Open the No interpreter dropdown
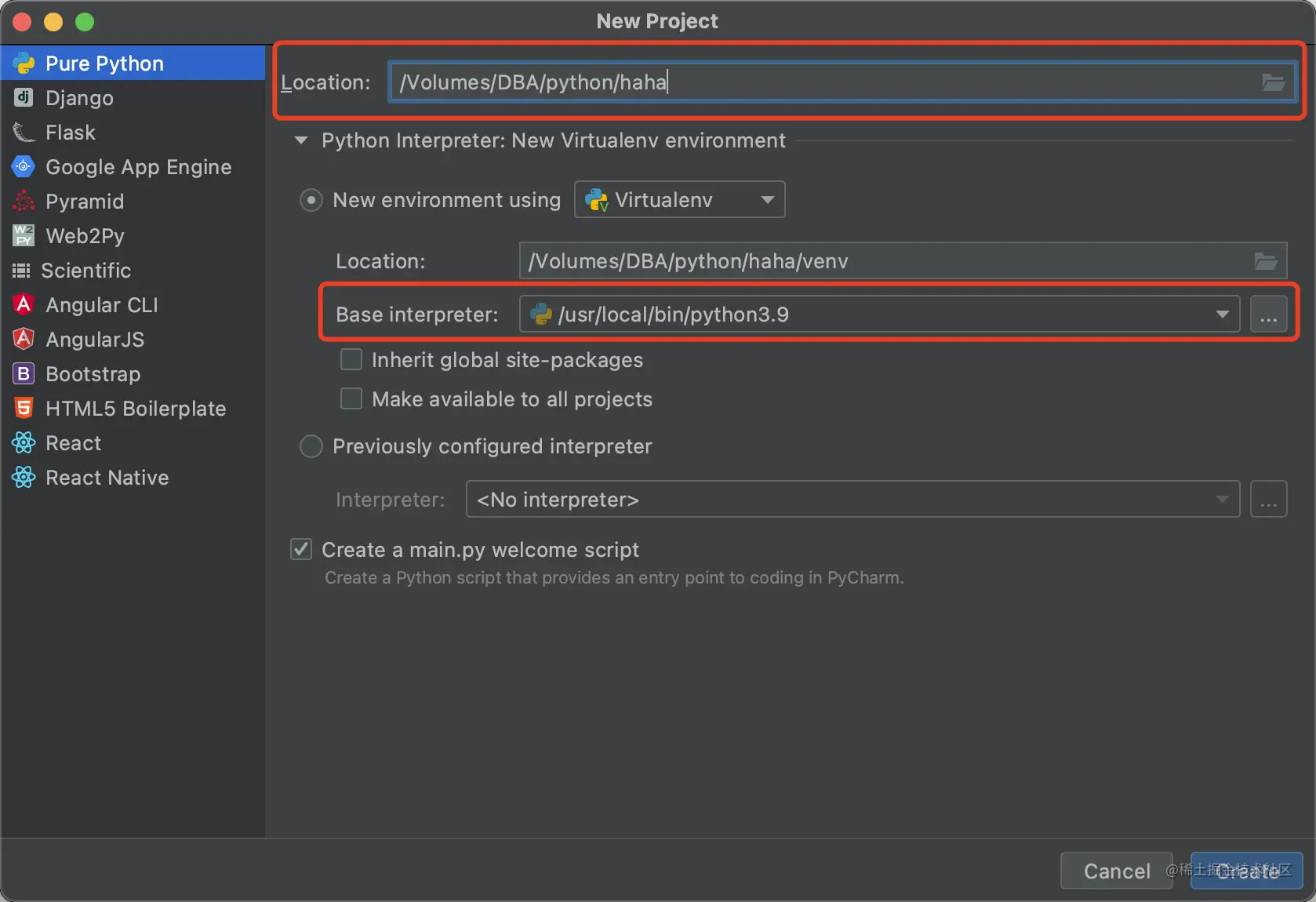The image size is (1316, 902). click(x=852, y=500)
